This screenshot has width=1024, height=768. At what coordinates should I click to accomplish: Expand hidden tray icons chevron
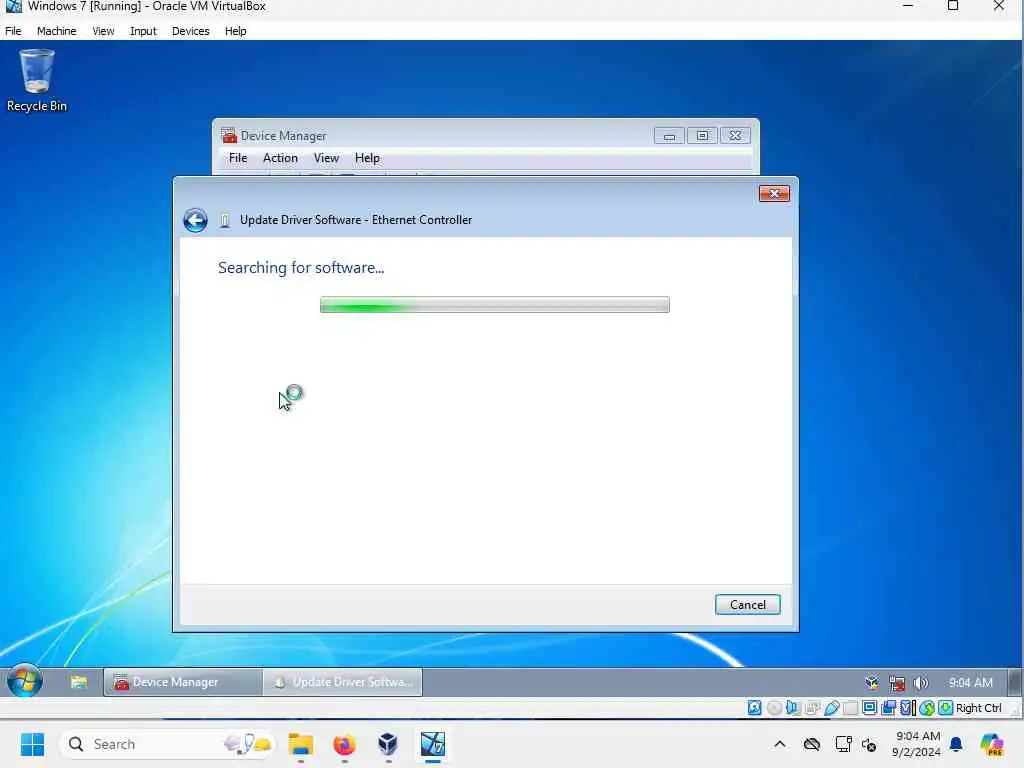[x=780, y=744]
